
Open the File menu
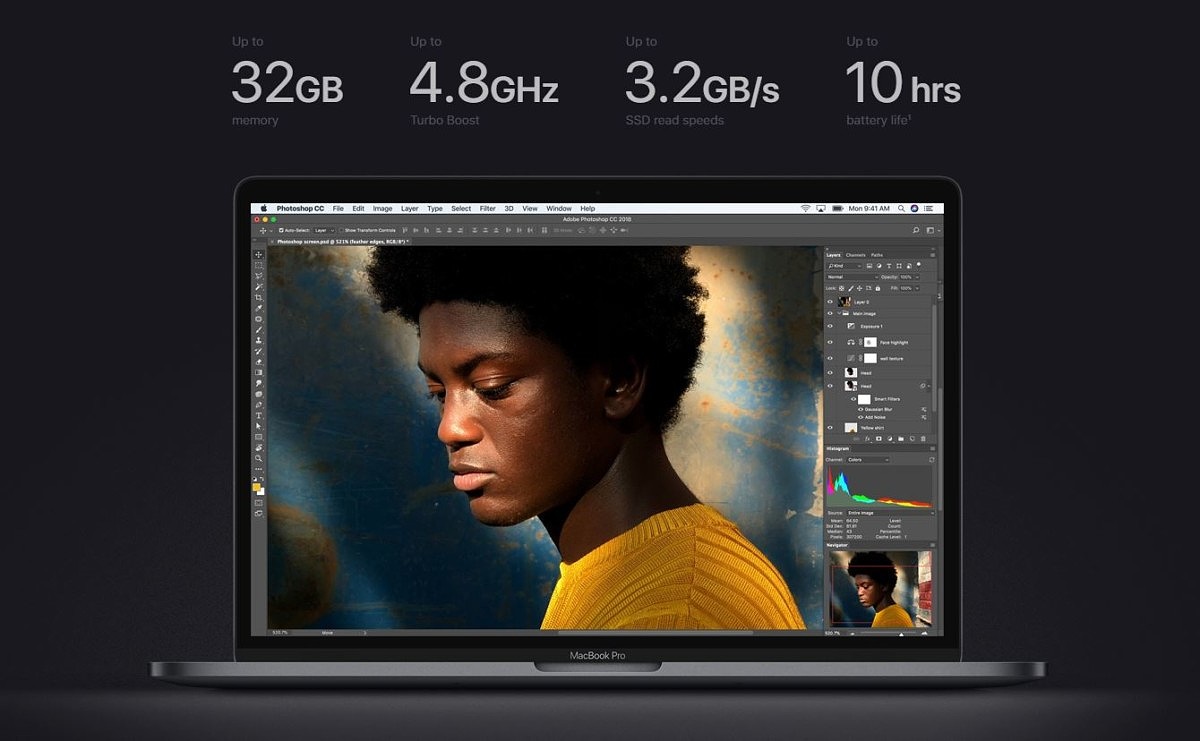coord(338,208)
